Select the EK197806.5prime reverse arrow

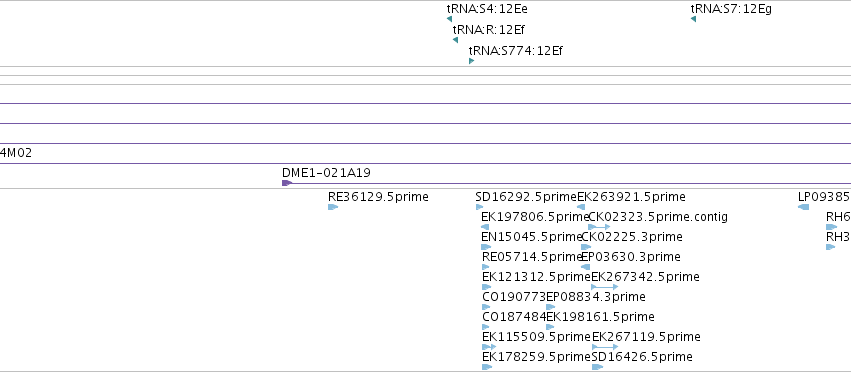[485, 227]
